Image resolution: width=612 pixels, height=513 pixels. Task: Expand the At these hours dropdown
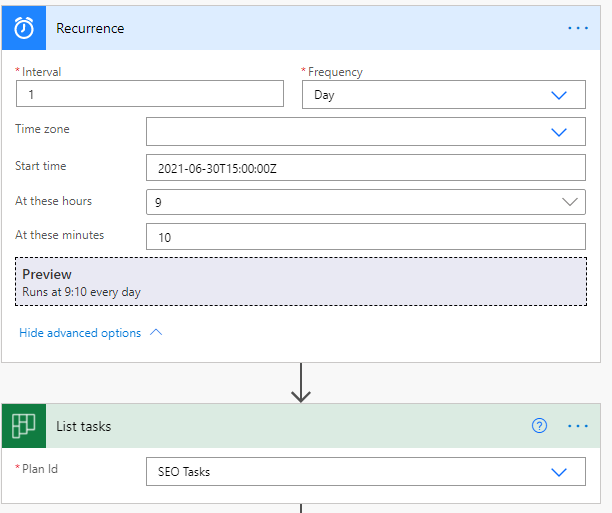pos(366,202)
